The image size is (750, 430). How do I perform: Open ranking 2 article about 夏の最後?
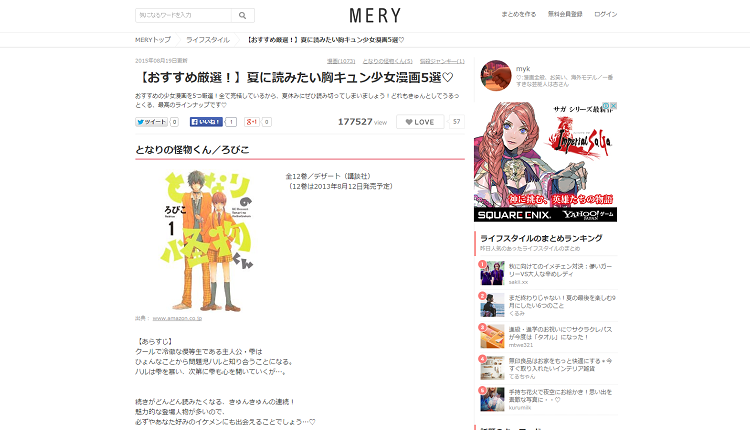tap(562, 301)
